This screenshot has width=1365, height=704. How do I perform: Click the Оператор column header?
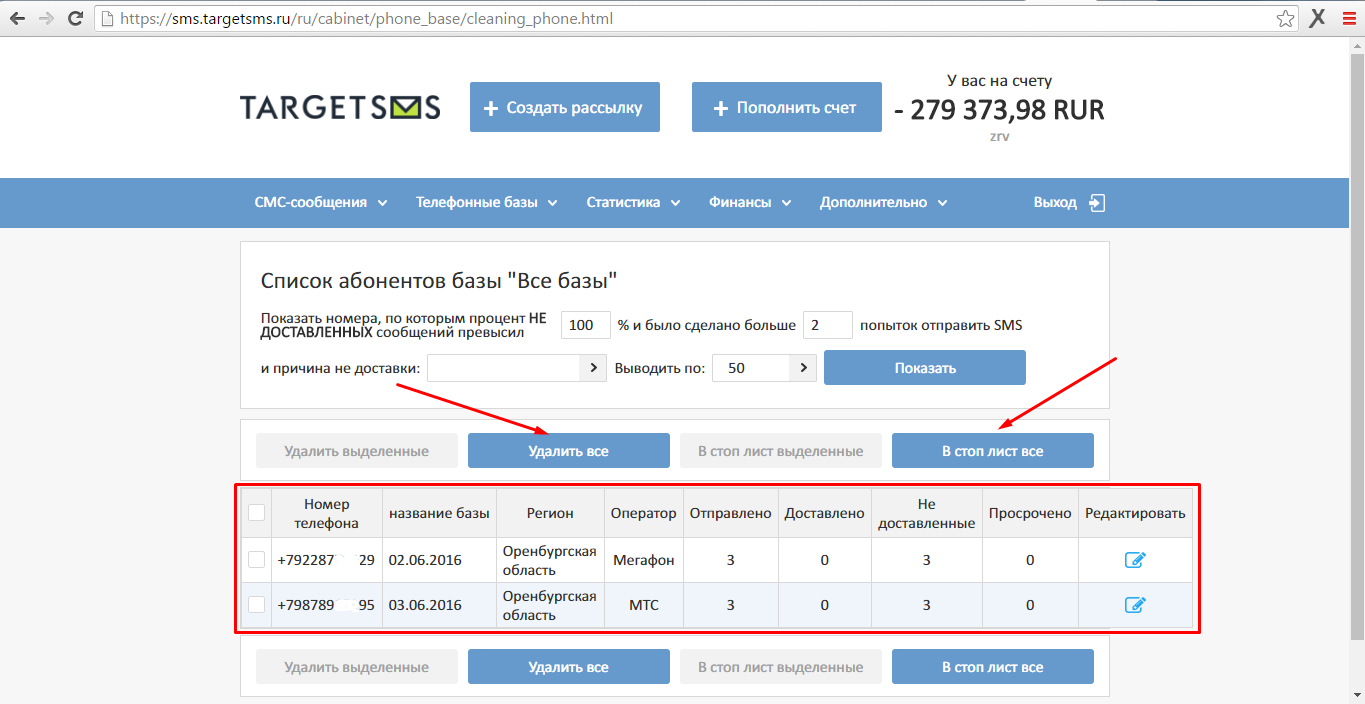point(644,513)
